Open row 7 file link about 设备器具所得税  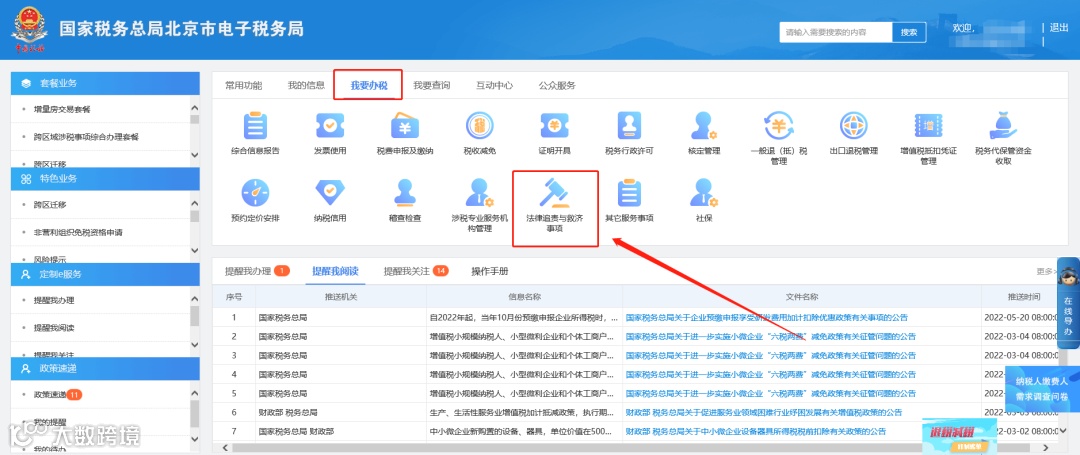pyautogui.click(x=756, y=432)
